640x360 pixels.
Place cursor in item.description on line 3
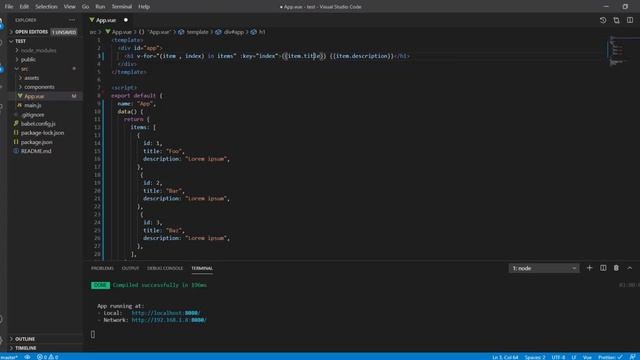click(362, 56)
